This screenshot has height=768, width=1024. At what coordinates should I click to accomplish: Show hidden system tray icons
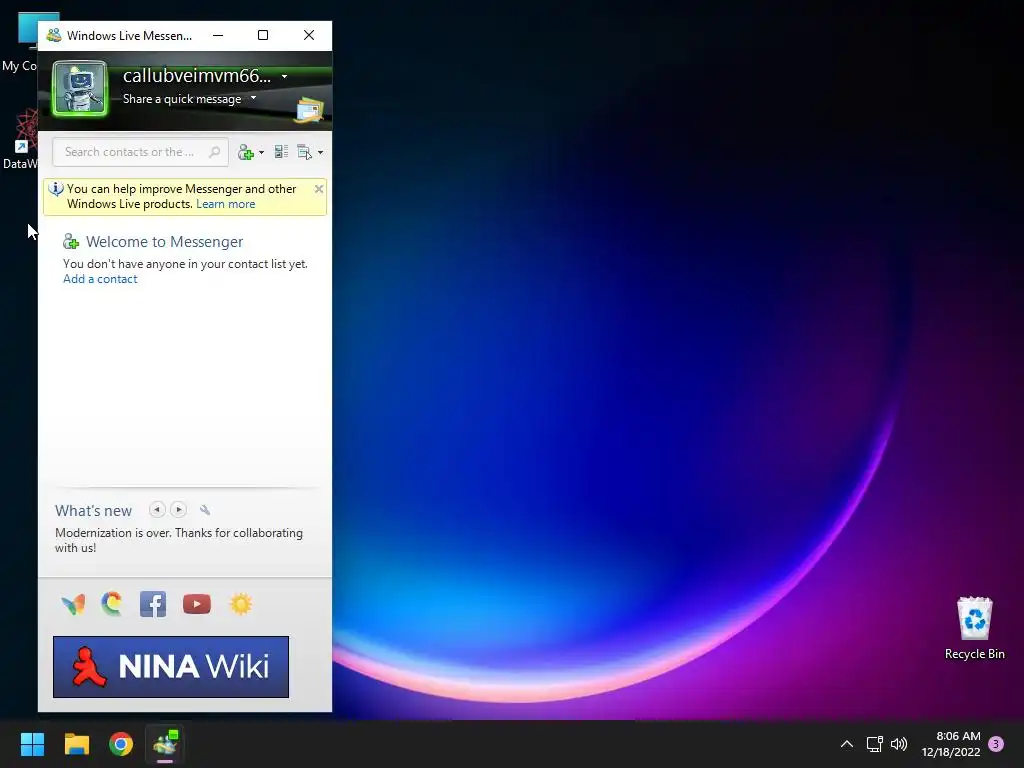click(x=846, y=744)
